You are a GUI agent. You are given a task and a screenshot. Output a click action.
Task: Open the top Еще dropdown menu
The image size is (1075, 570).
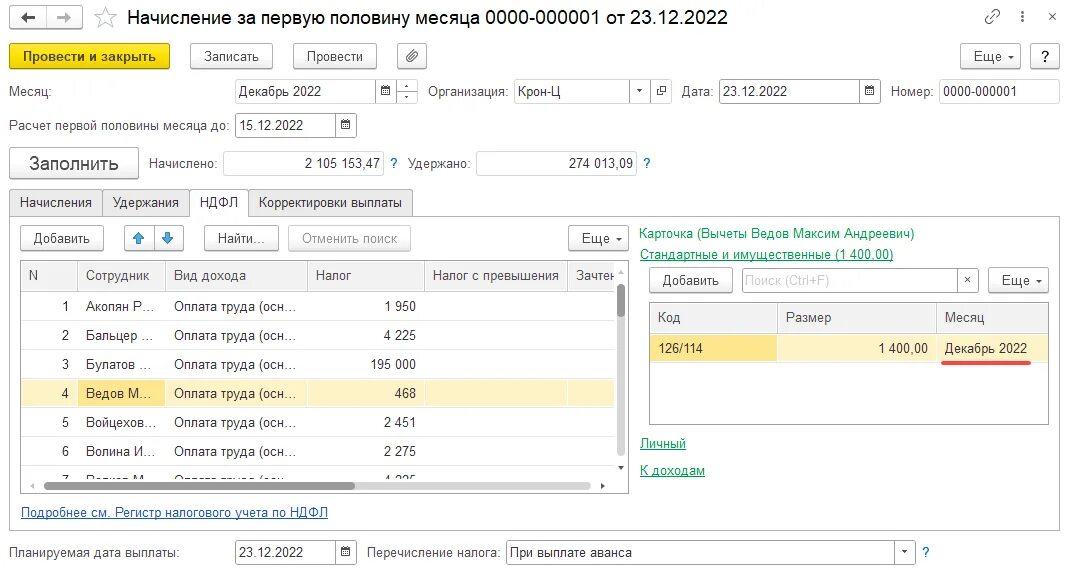(x=990, y=56)
